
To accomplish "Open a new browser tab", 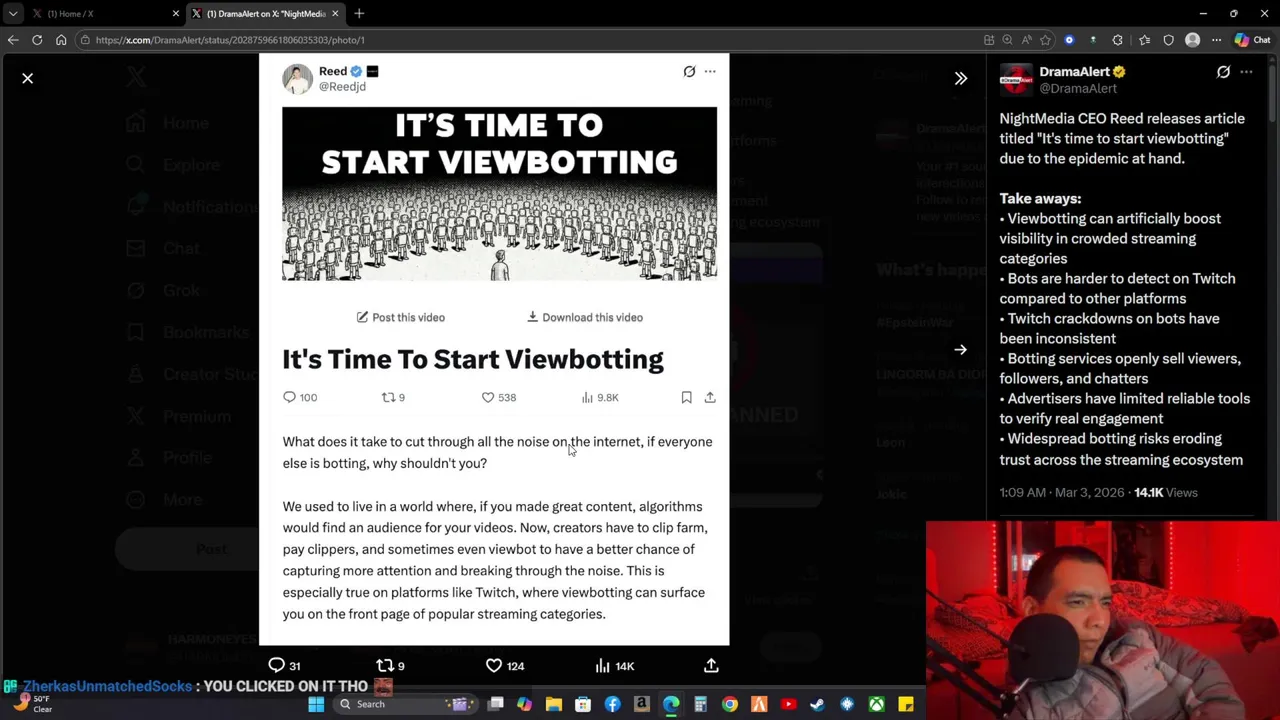I will (359, 14).
